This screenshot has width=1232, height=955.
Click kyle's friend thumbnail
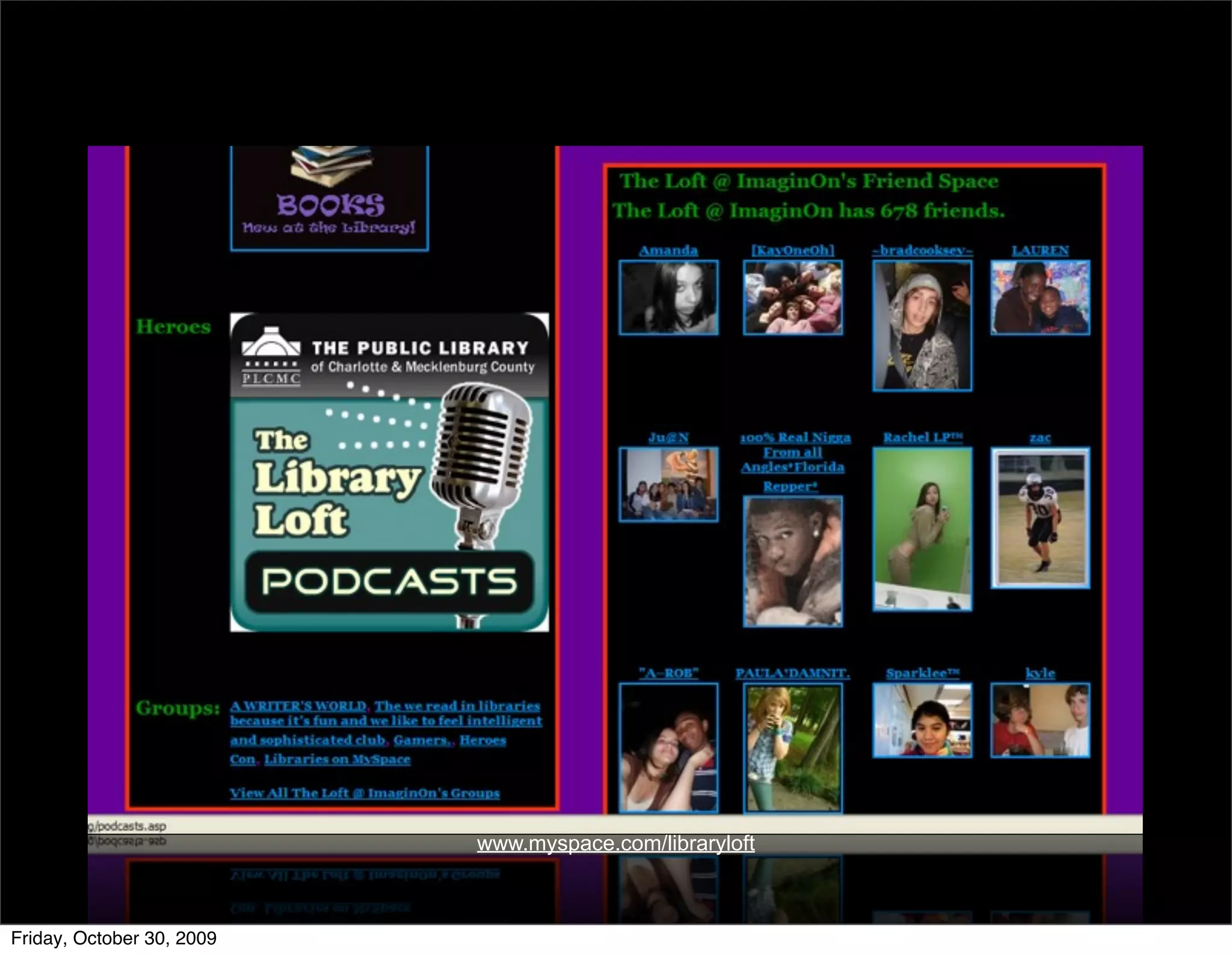tap(1039, 720)
